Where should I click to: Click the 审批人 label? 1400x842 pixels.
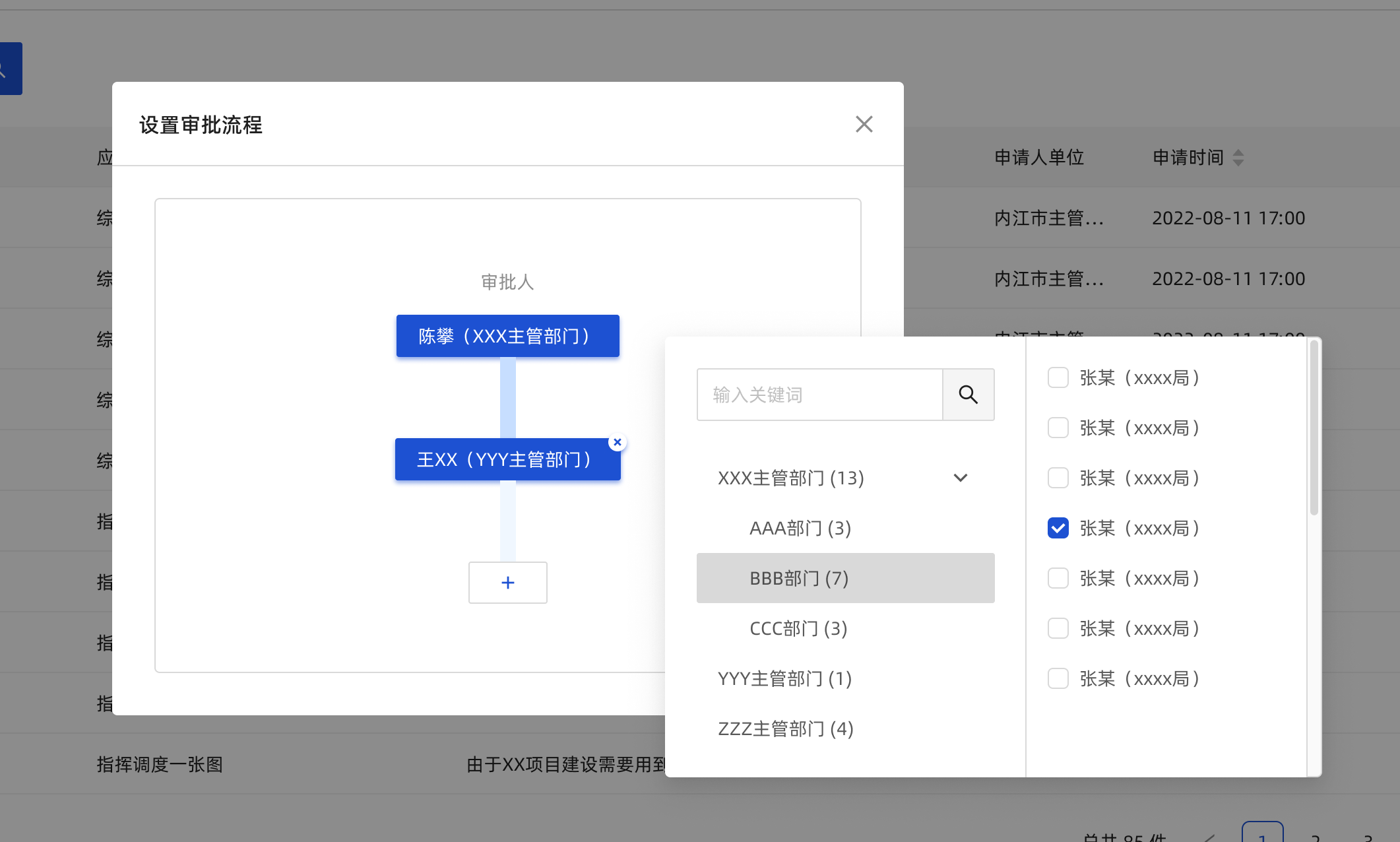pos(507,282)
